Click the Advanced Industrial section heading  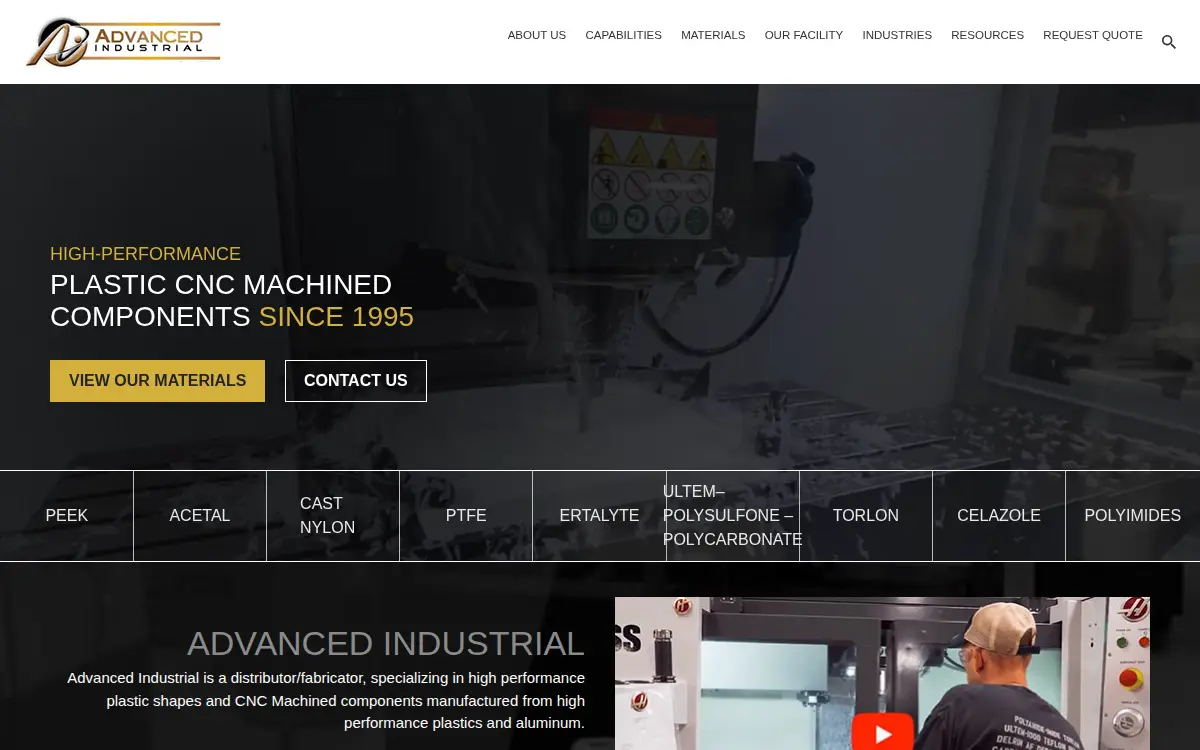[386, 643]
